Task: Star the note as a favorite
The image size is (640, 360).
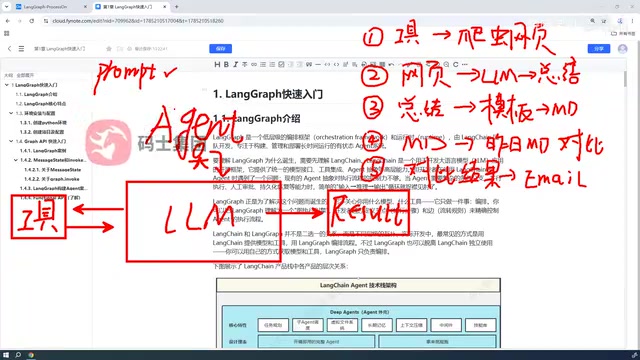Action: [109, 49]
